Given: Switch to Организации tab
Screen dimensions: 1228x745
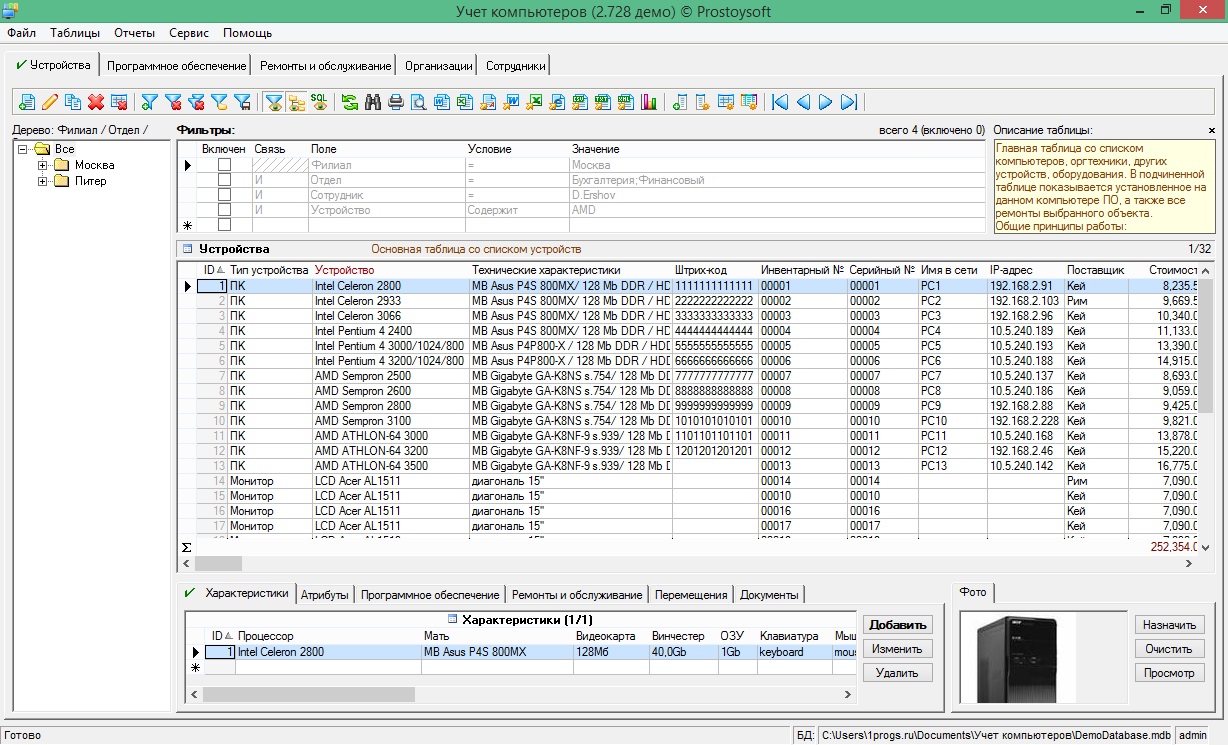Looking at the screenshot, I should [x=438, y=66].
